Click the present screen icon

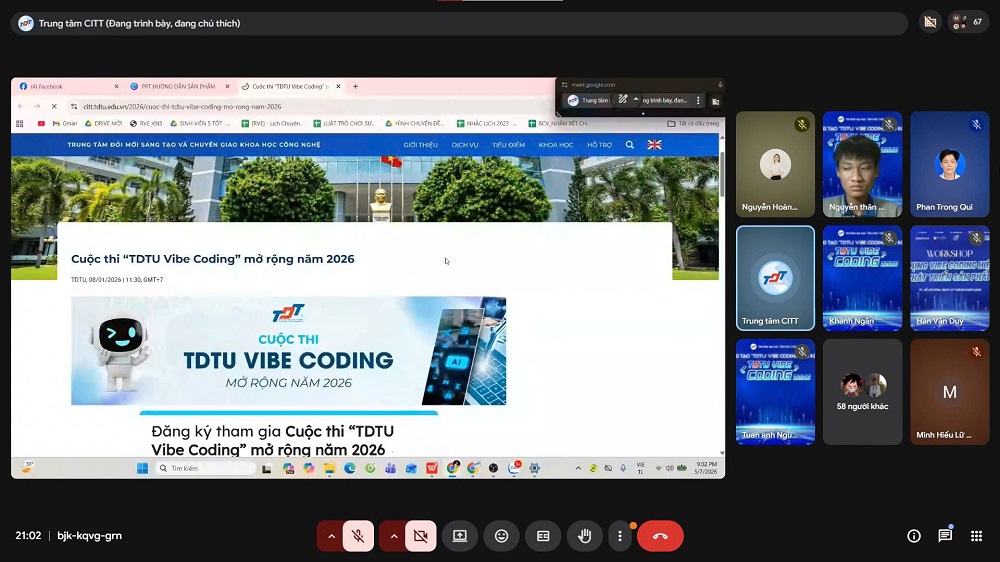[x=460, y=536]
